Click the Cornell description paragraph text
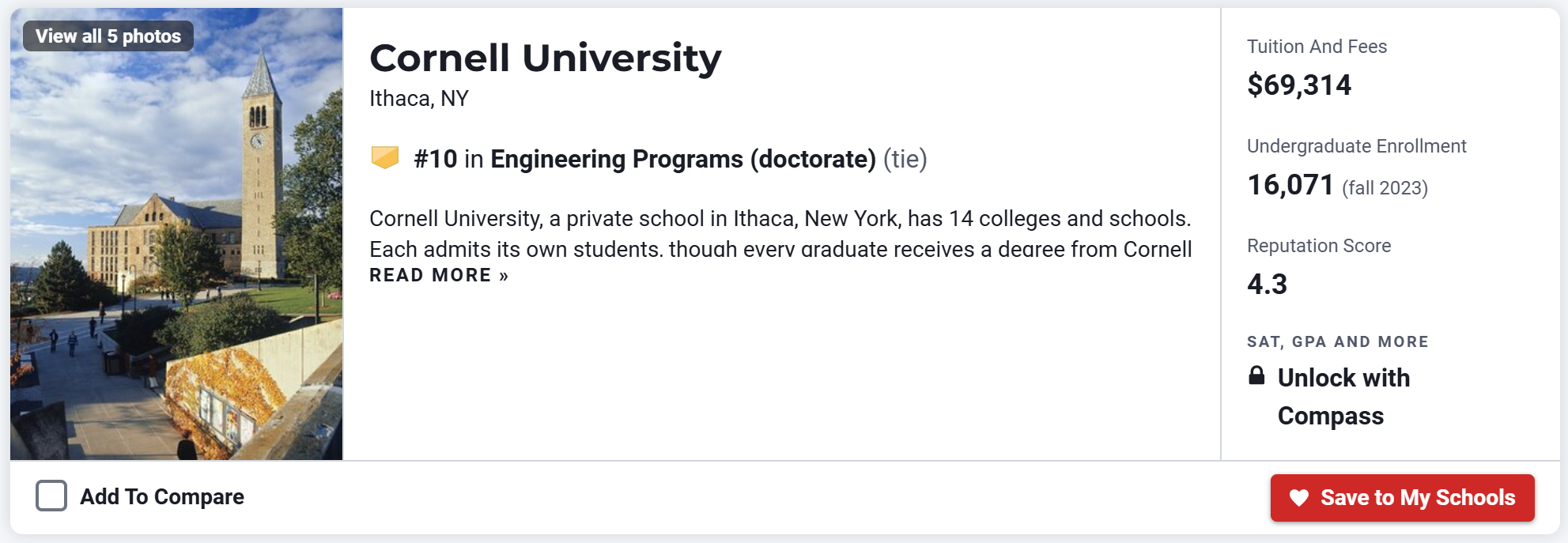This screenshot has height=543, width=1568. (x=780, y=233)
